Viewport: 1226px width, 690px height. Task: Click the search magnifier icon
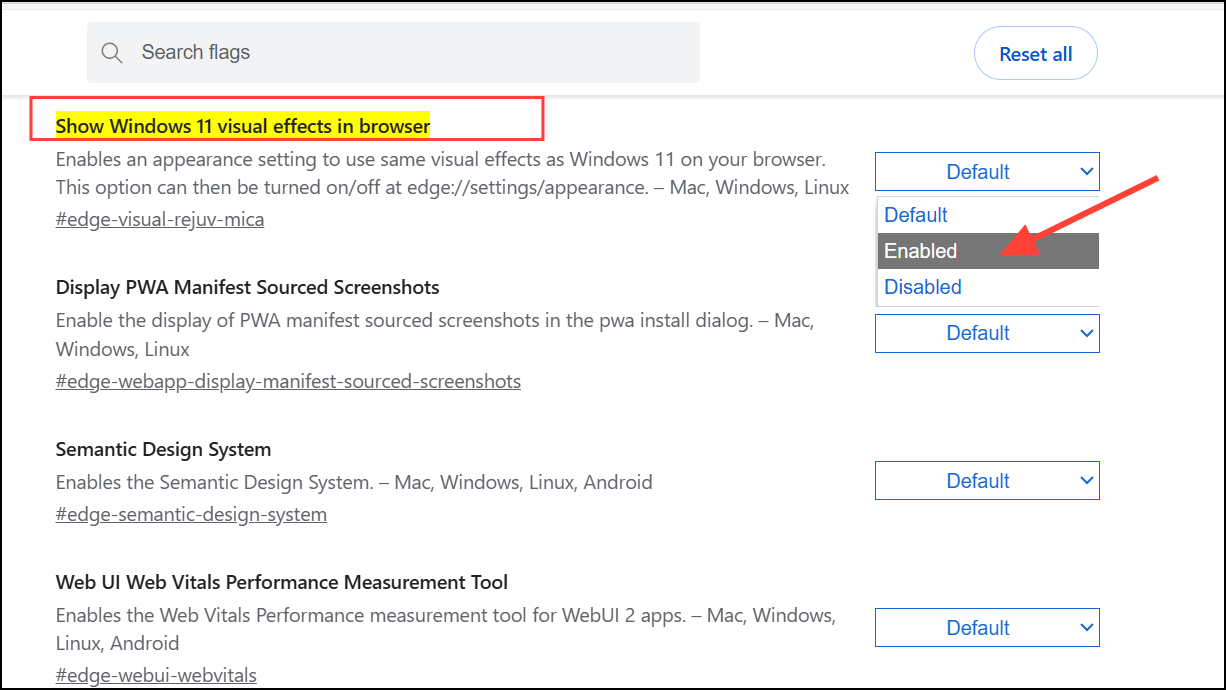(112, 52)
